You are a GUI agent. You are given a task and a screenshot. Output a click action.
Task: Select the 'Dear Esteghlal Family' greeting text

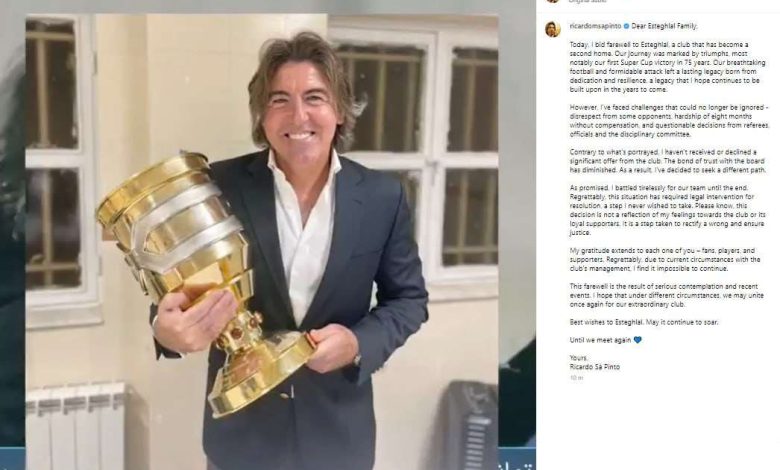665,26
